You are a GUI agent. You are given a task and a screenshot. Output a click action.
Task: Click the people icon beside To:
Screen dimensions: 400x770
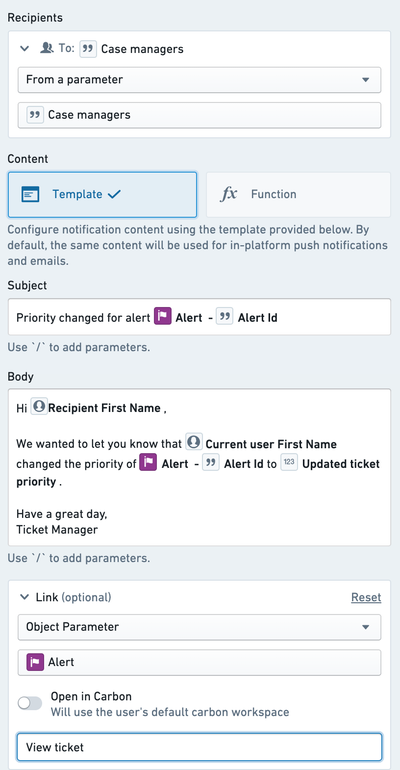[47, 49]
